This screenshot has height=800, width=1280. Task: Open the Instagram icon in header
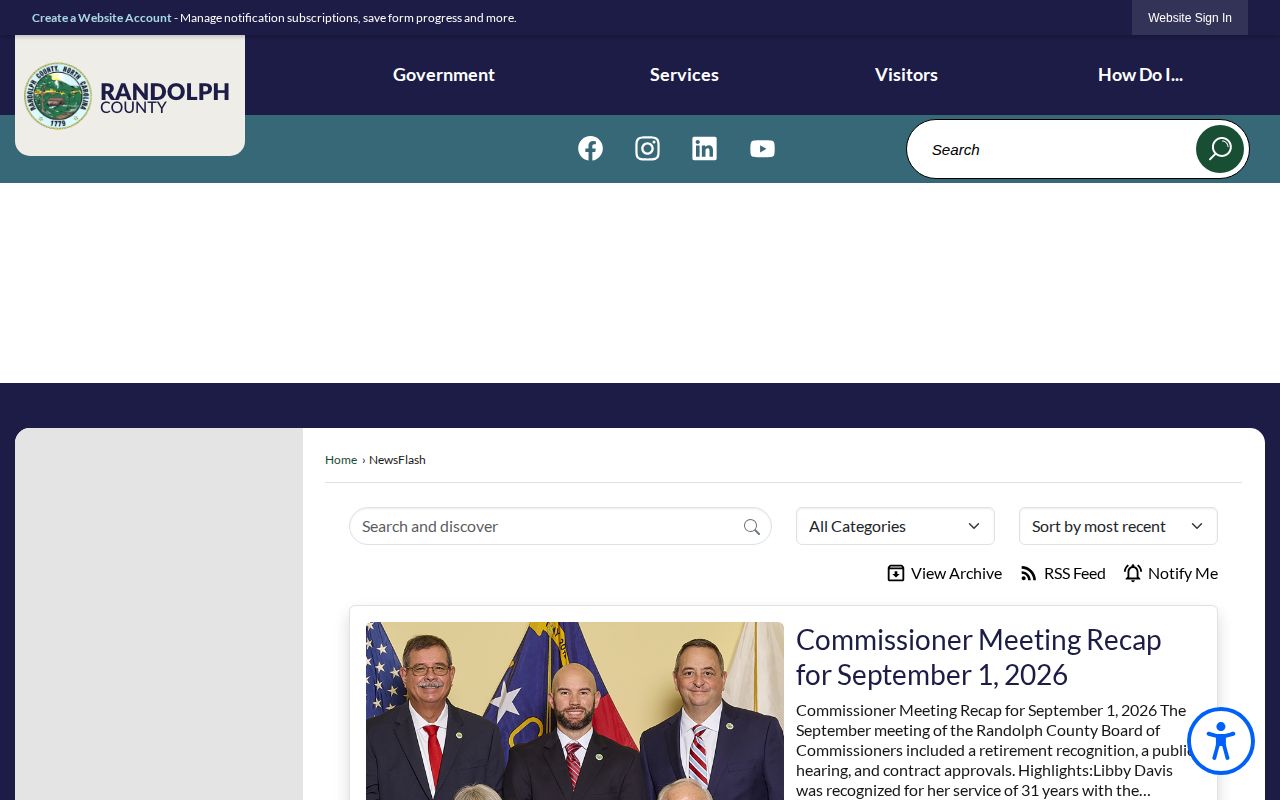(647, 149)
